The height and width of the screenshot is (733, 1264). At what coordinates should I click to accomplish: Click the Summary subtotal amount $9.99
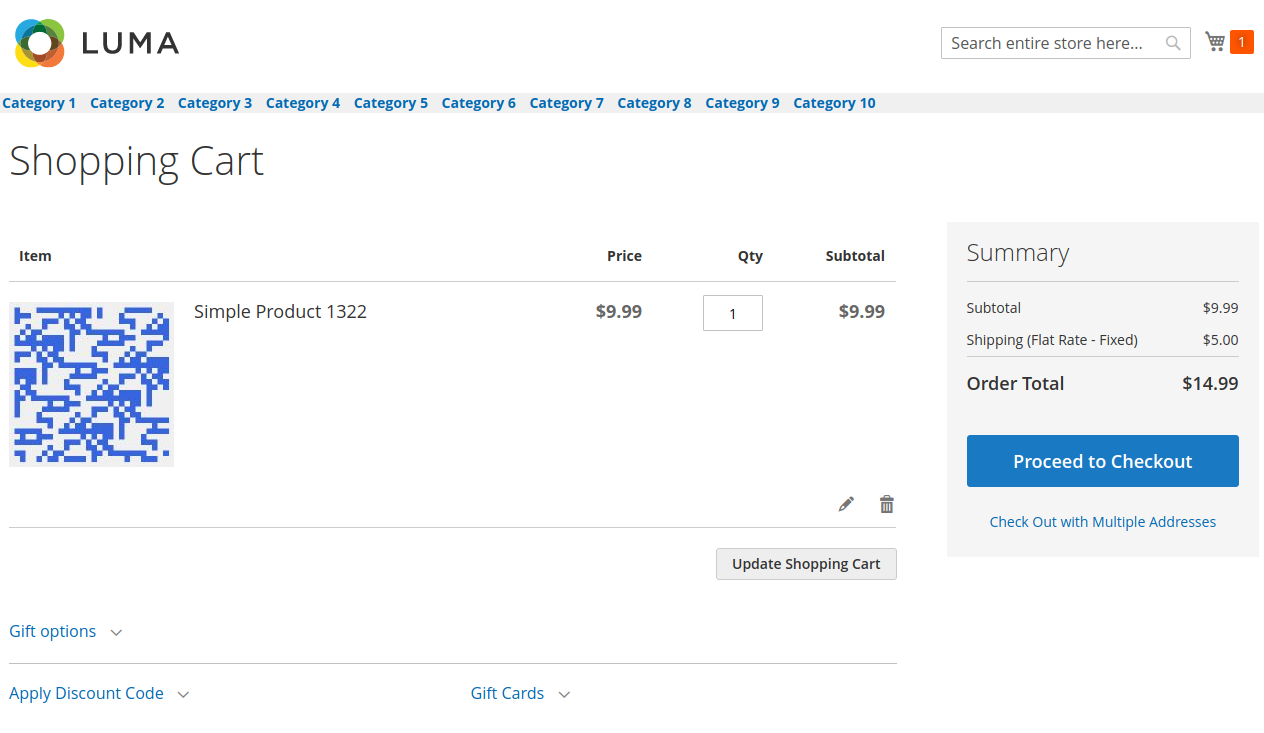[1221, 308]
